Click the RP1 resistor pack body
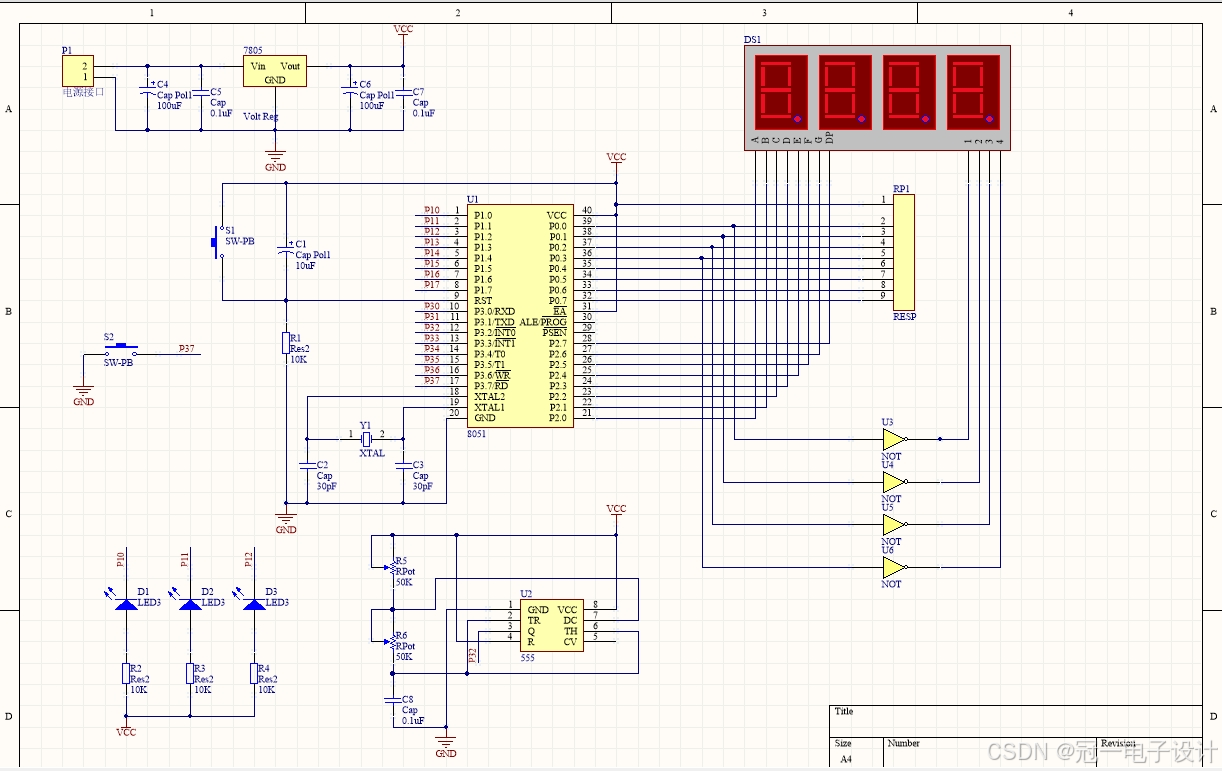Screen dimensions: 1222x771 (x=903, y=252)
